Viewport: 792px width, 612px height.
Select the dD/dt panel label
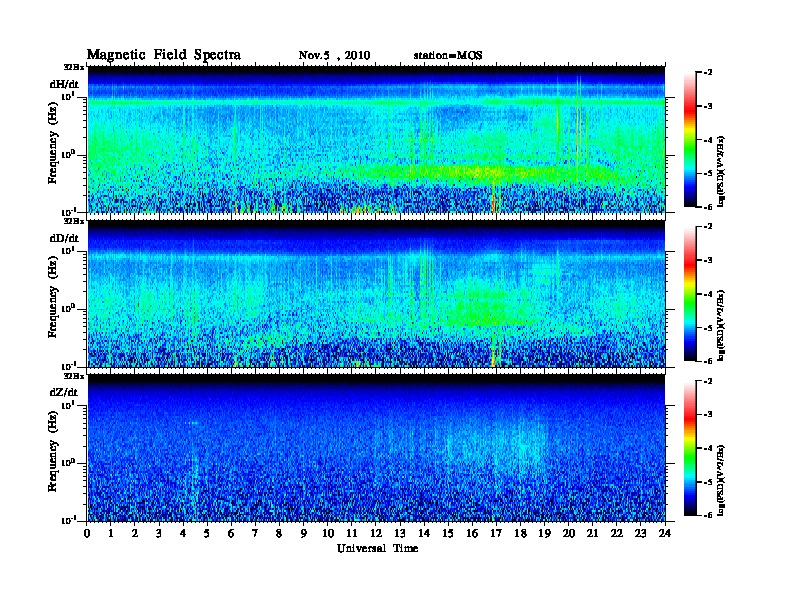pyautogui.click(x=64, y=238)
